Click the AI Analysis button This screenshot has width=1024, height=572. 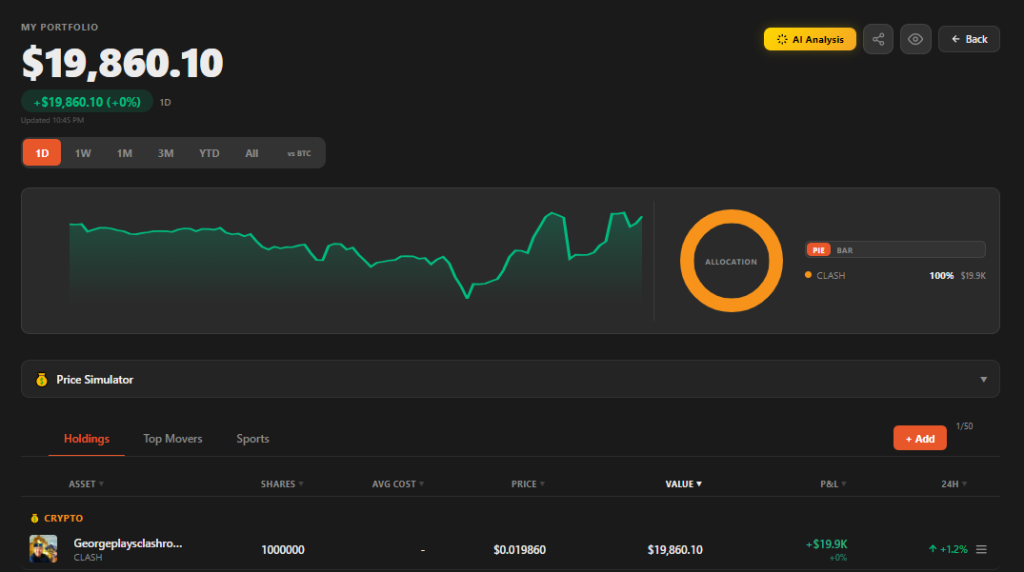tap(810, 39)
